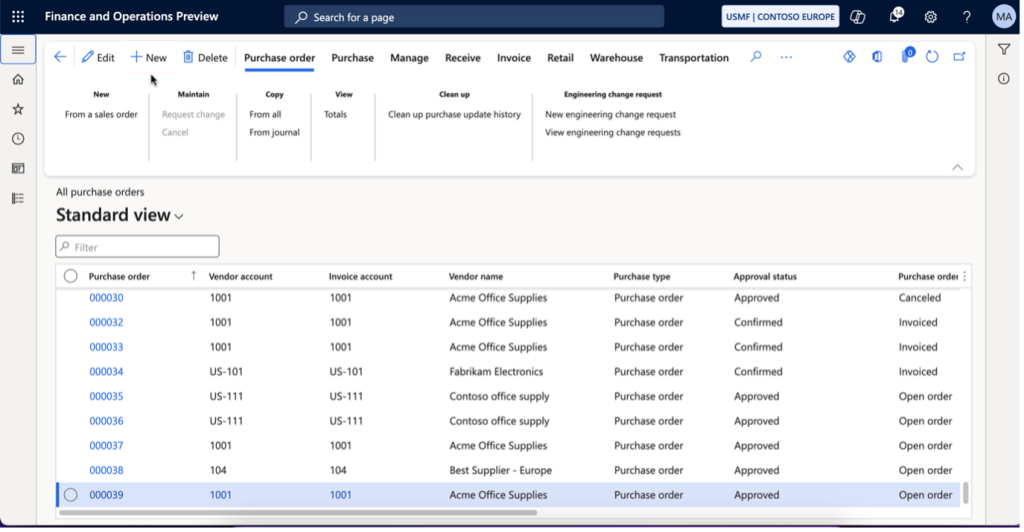
Task: Switch to the Retail tab
Action: pos(560,57)
